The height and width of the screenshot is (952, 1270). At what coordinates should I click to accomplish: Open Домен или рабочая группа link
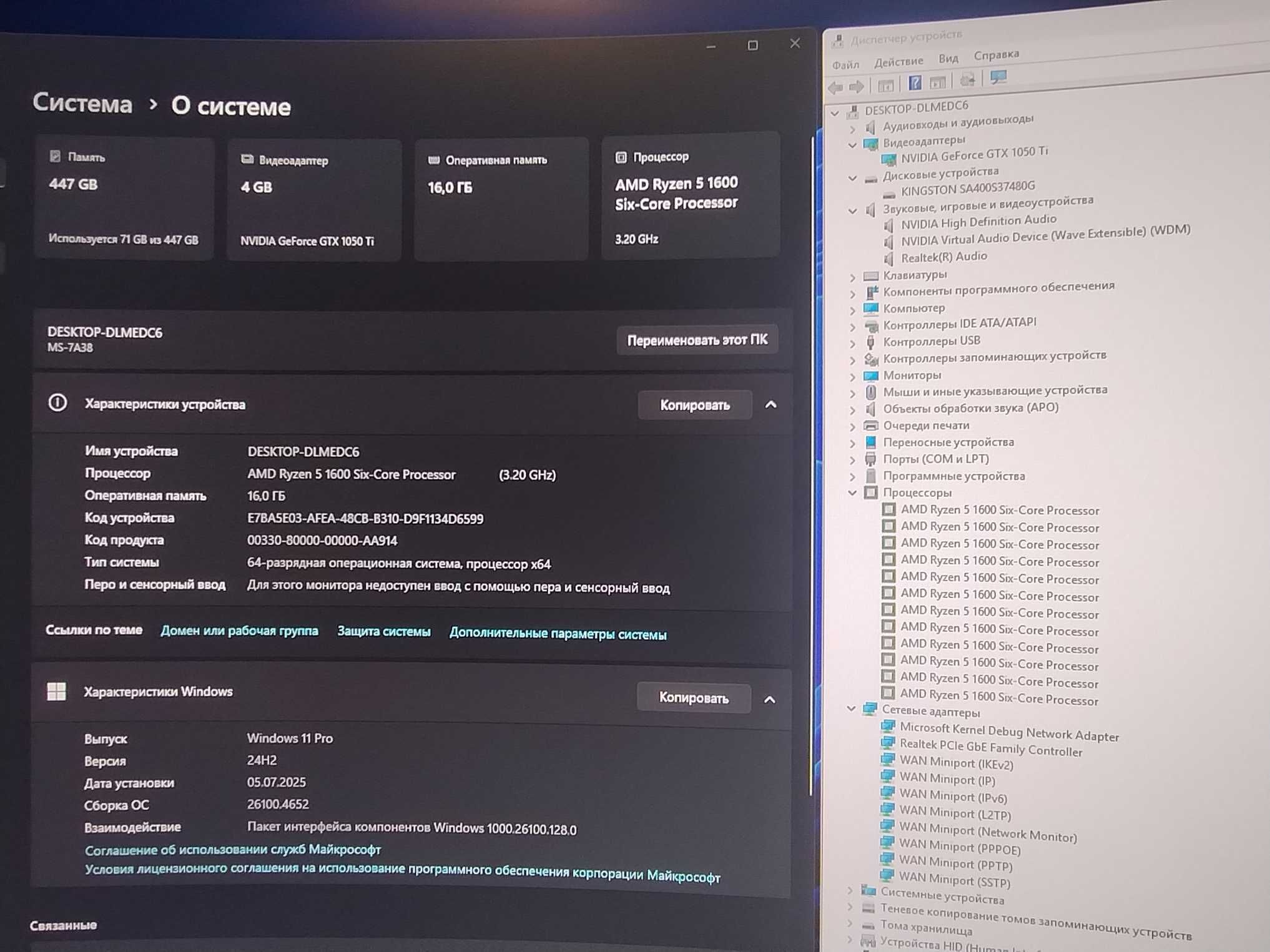(x=239, y=631)
